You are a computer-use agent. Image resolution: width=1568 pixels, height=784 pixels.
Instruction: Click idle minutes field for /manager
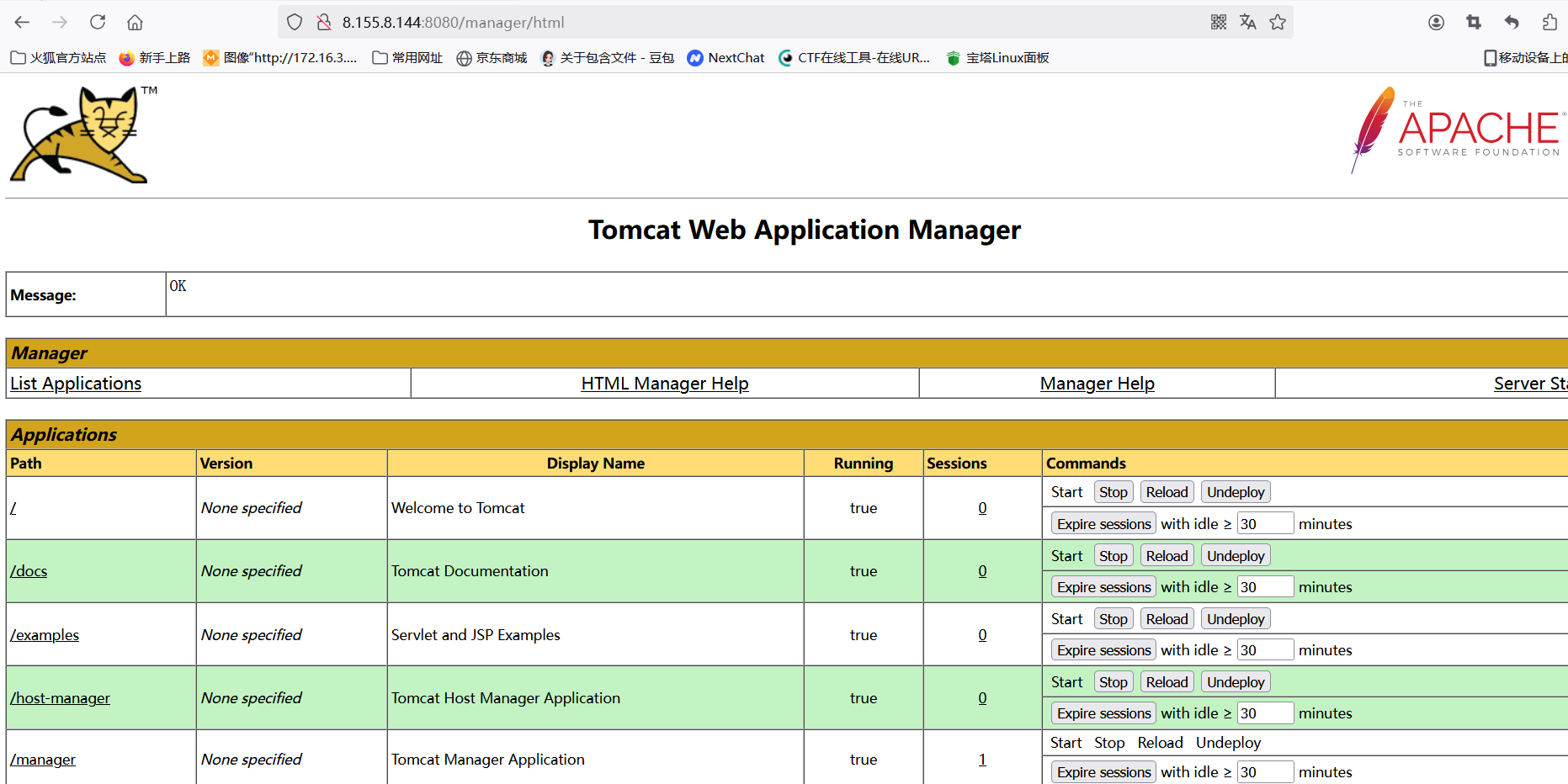click(x=1265, y=772)
